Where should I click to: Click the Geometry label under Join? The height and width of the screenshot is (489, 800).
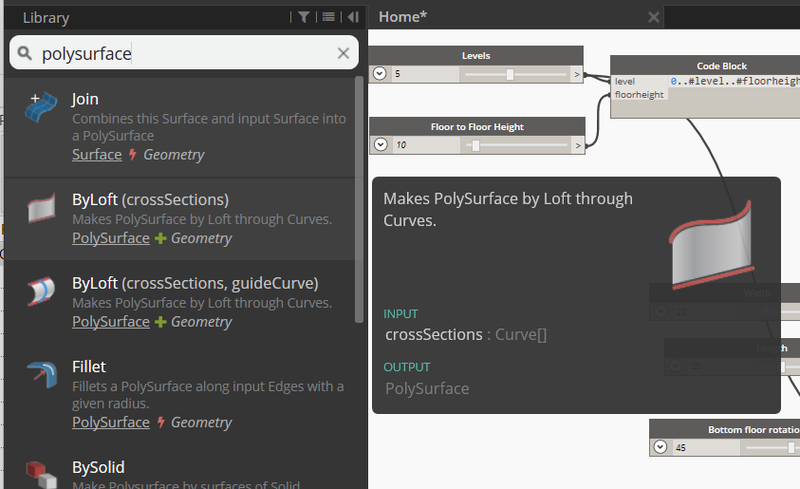click(174, 155)
